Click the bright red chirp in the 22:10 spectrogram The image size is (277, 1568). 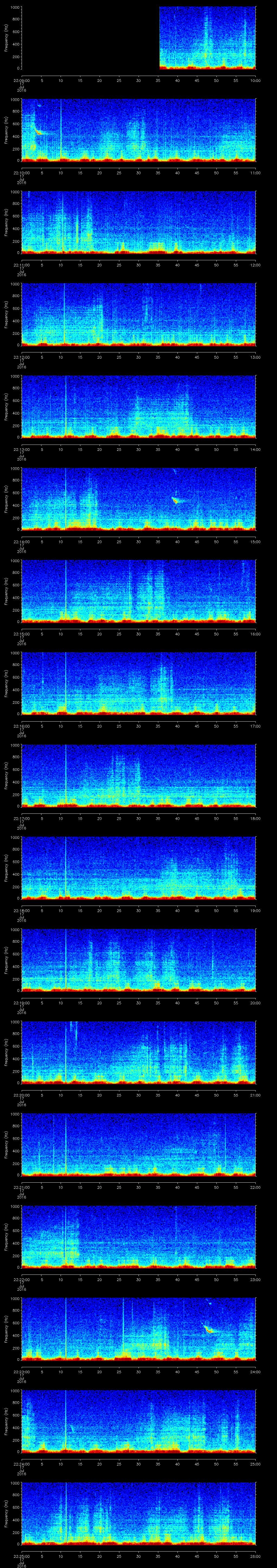[38, 132]
